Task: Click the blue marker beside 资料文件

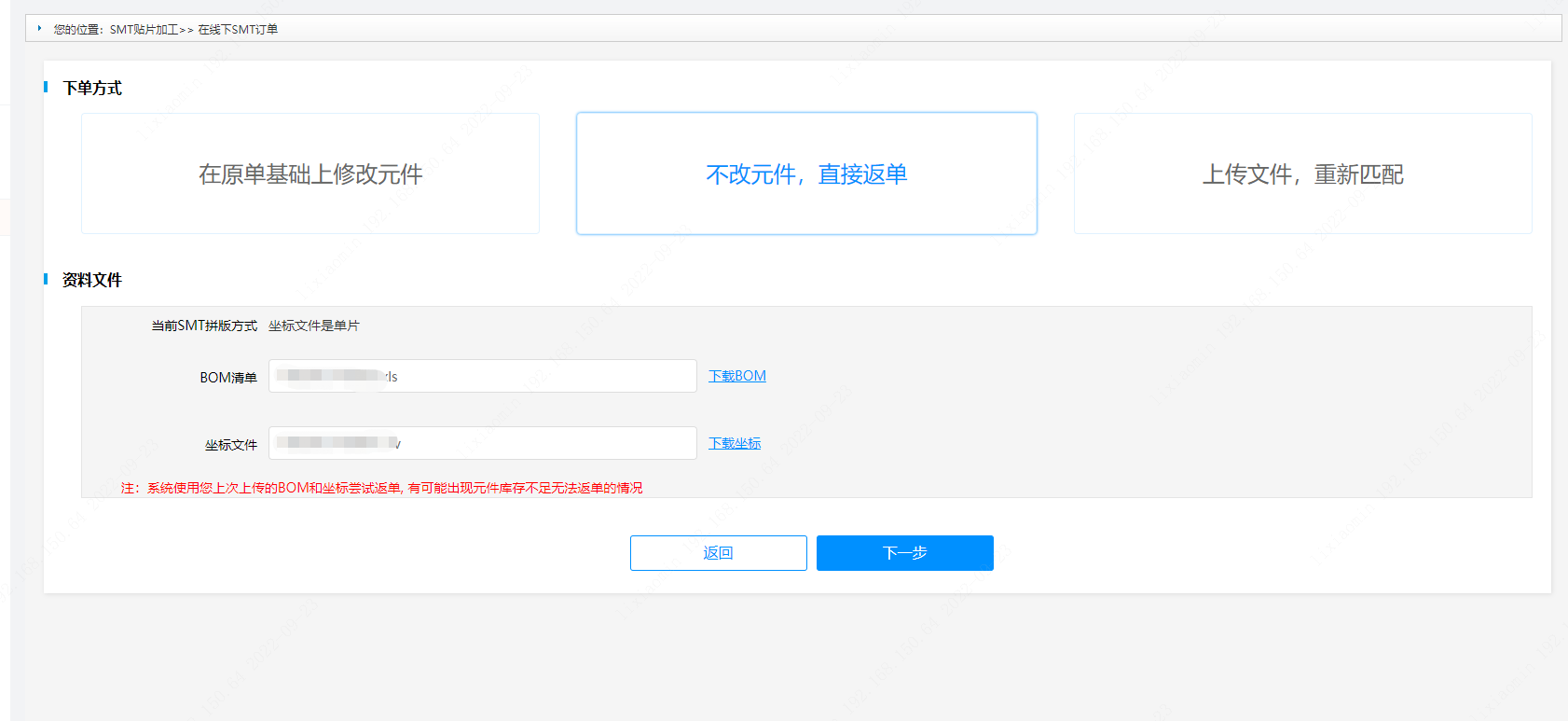Action: 46,279
